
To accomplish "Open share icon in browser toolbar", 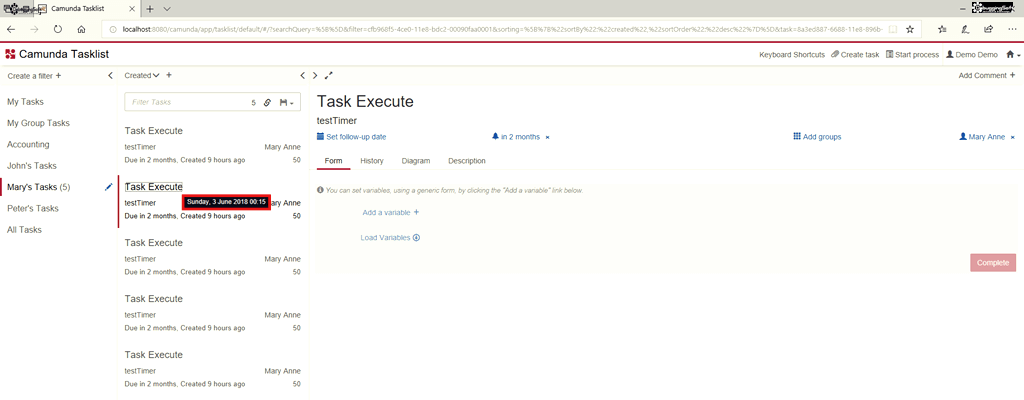I will [x=989, y=29].
